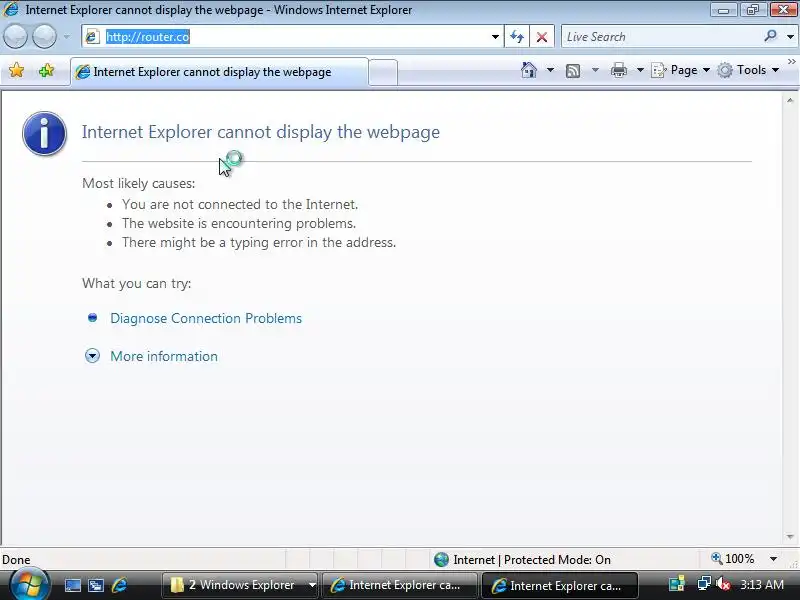Click the Search magnifier icon
Screen dimensions: 800x600
coord(770,36)
